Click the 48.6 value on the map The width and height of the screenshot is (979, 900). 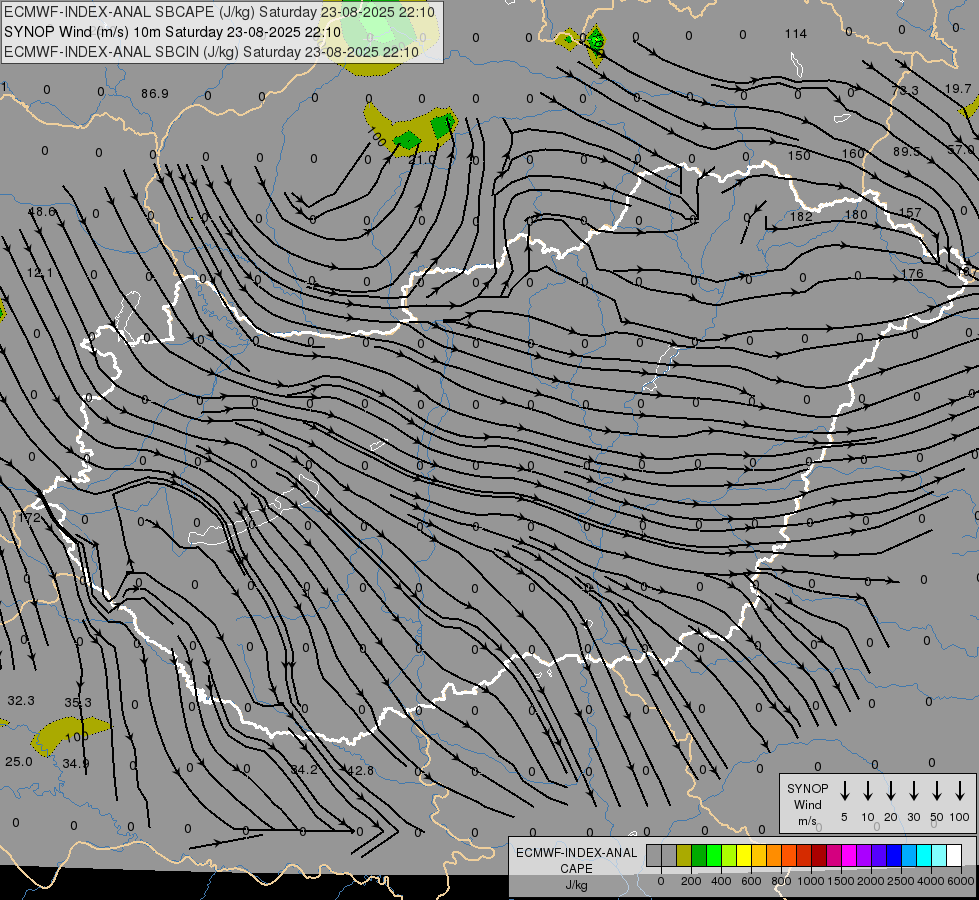click(x=42, y=212)
